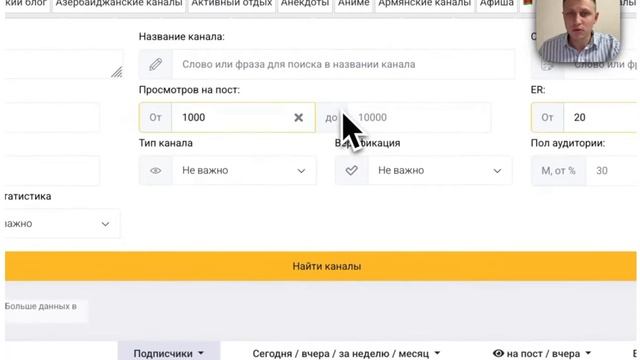Viewport: 640px width, 360px height.
Task: Select the Азербайджанские каналы category tab
Action: tap(119, 3)
